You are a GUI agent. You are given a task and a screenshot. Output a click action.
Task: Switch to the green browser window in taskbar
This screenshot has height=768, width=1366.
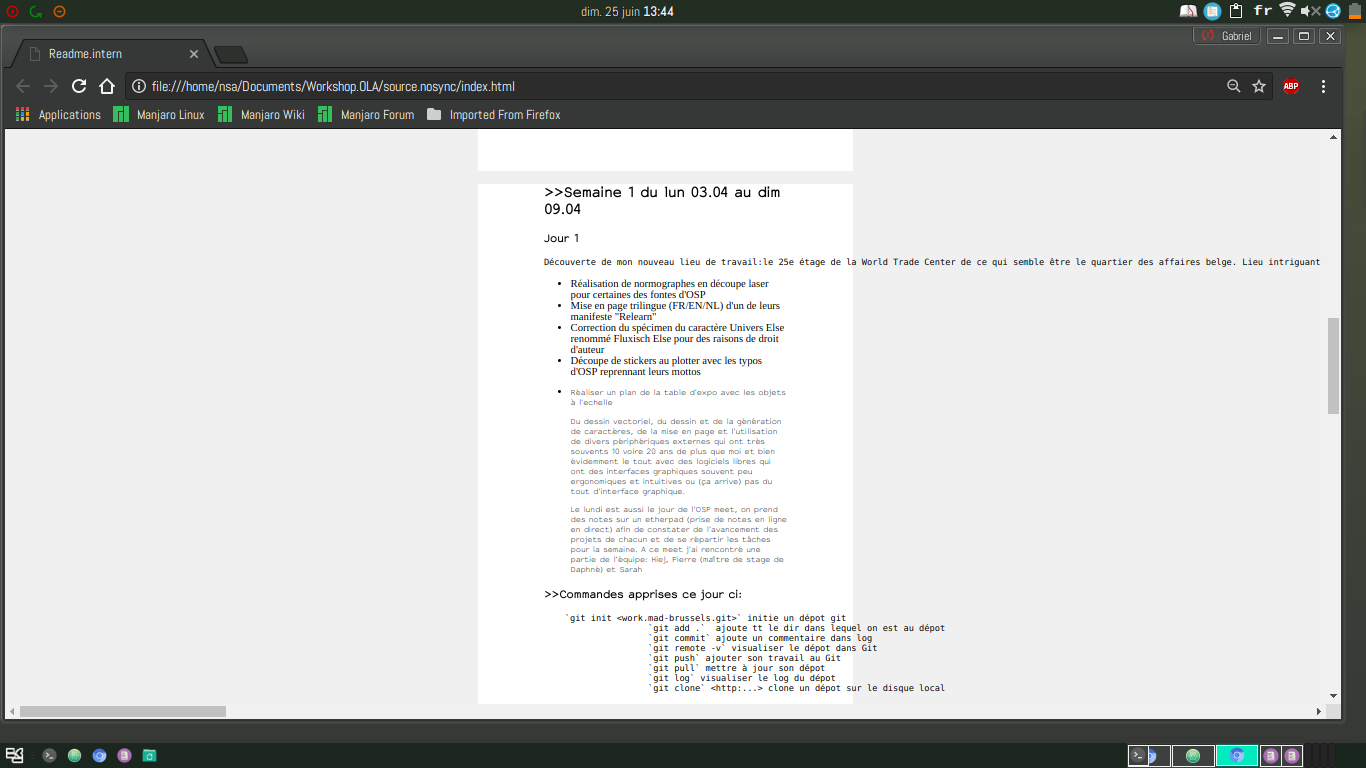coord(1193,755)
